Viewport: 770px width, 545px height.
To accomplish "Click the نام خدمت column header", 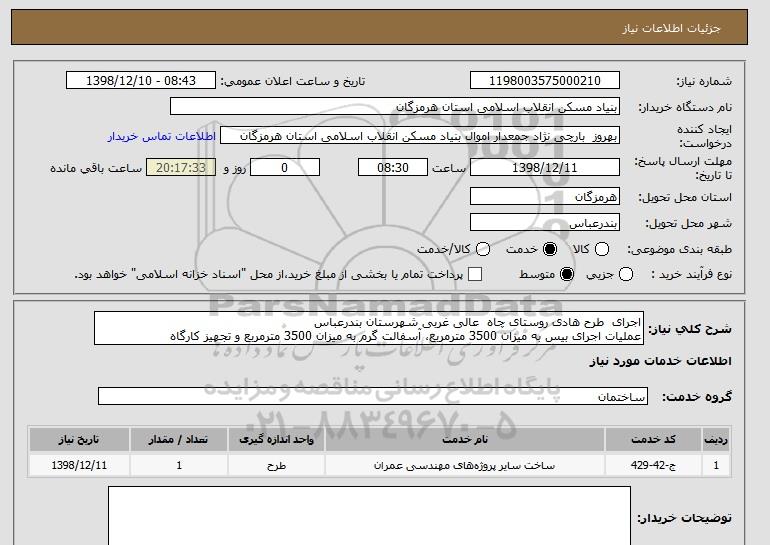I will coord(465,439).
